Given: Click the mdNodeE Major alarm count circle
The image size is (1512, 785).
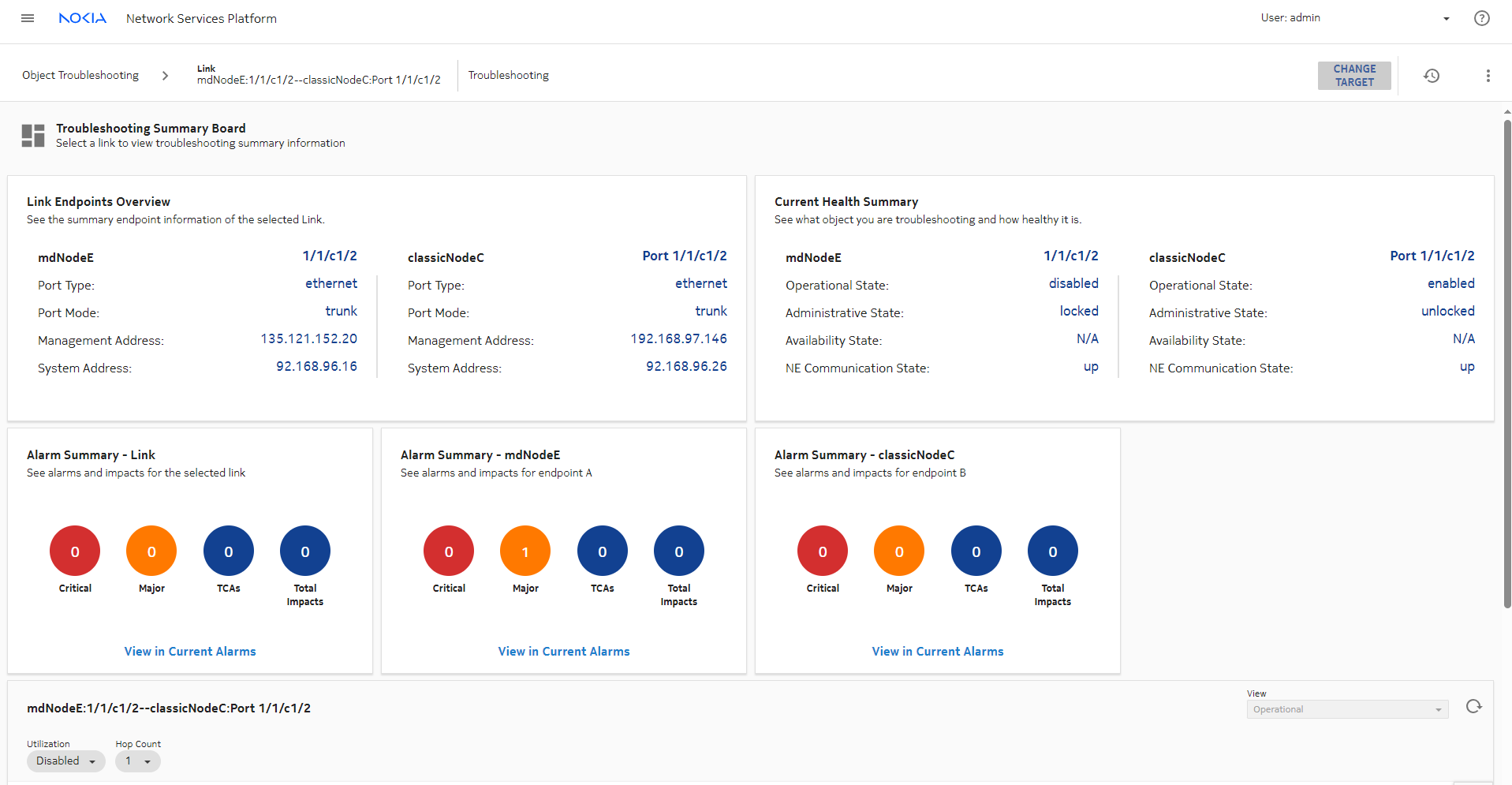Looking at the screenshot, I should (525, 551).
